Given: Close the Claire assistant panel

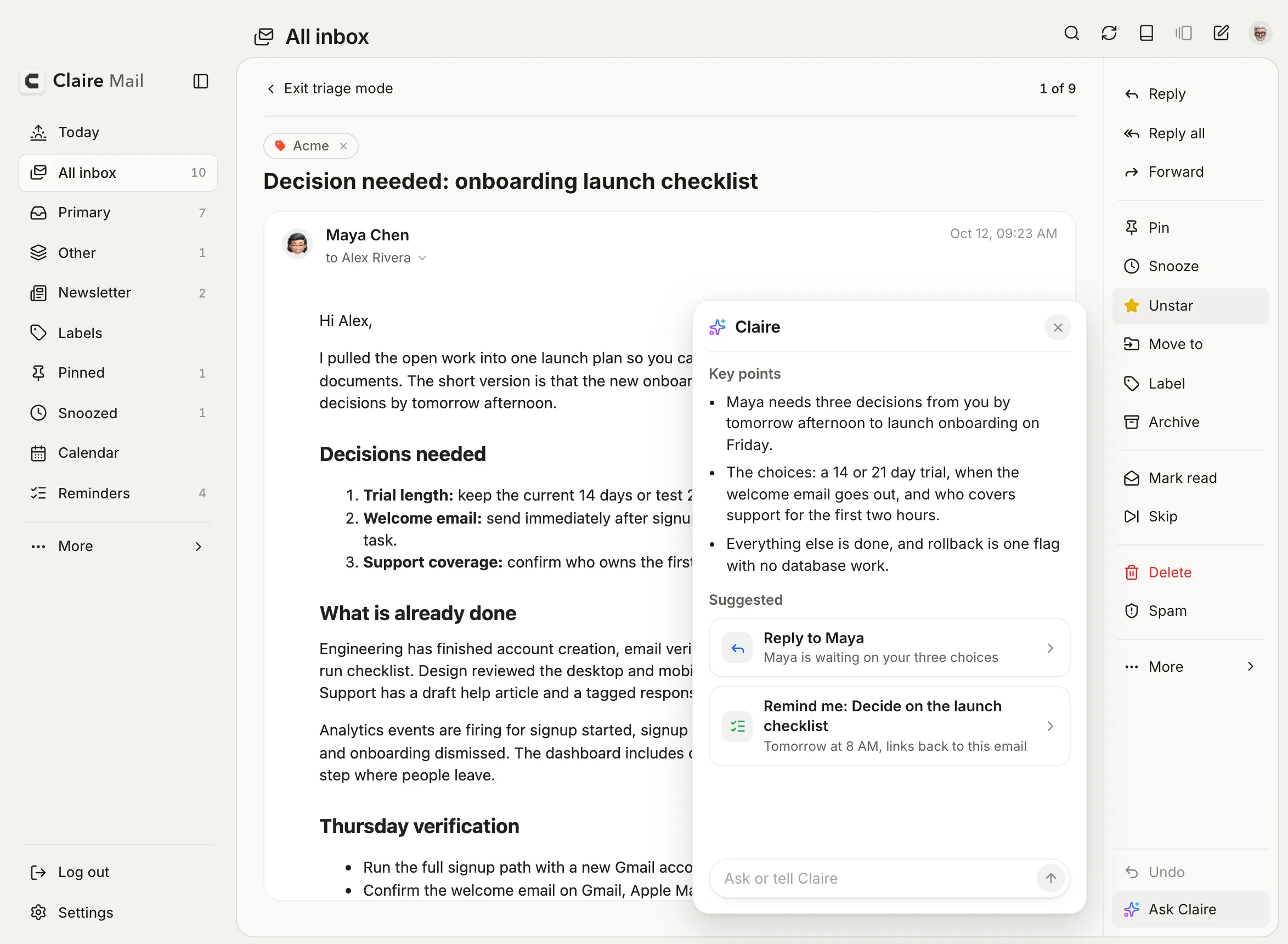Looking at the screenshot, I should [1057, 328].
